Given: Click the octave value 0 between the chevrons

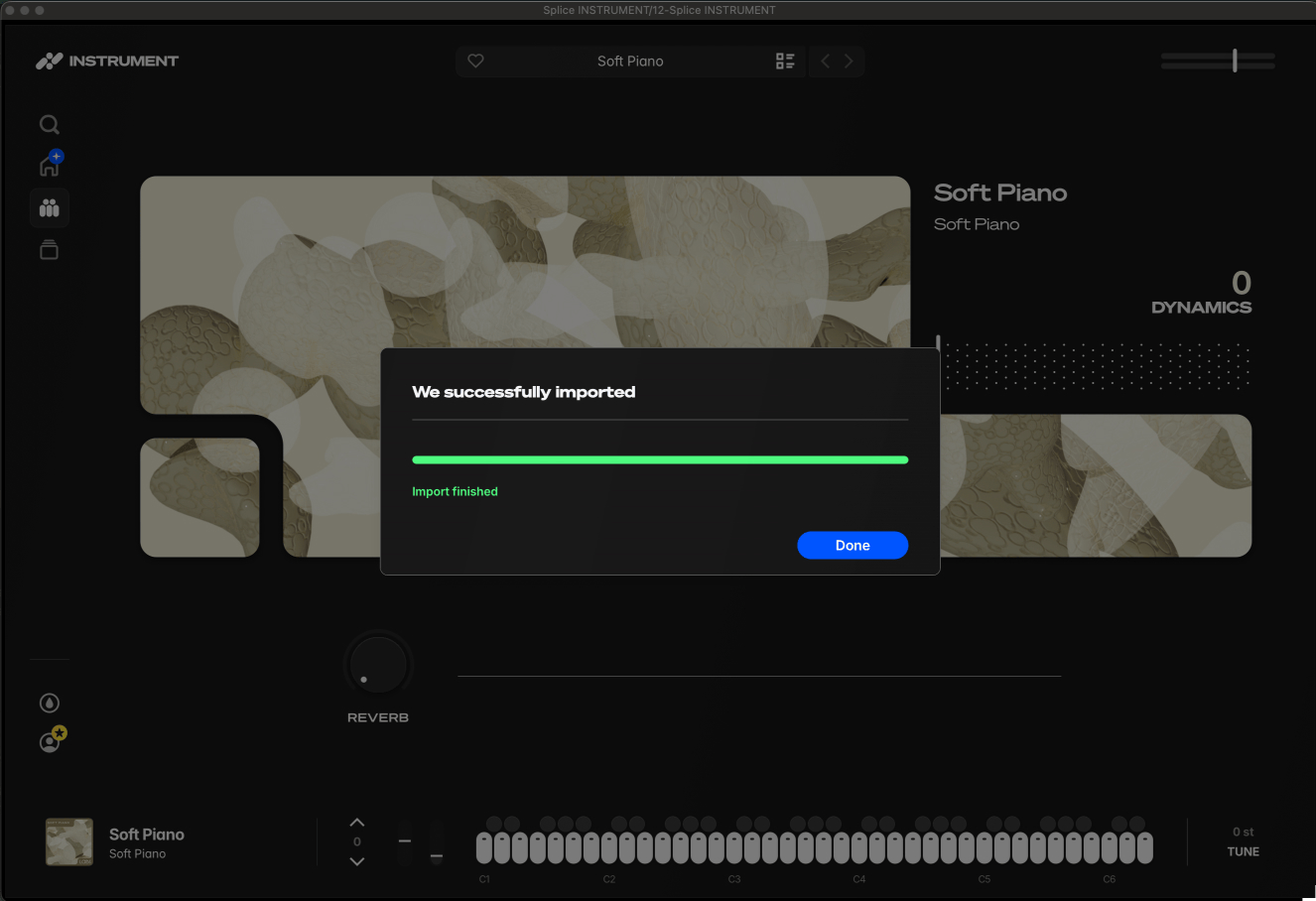Looking at the screenshot, I should (357, 841).
